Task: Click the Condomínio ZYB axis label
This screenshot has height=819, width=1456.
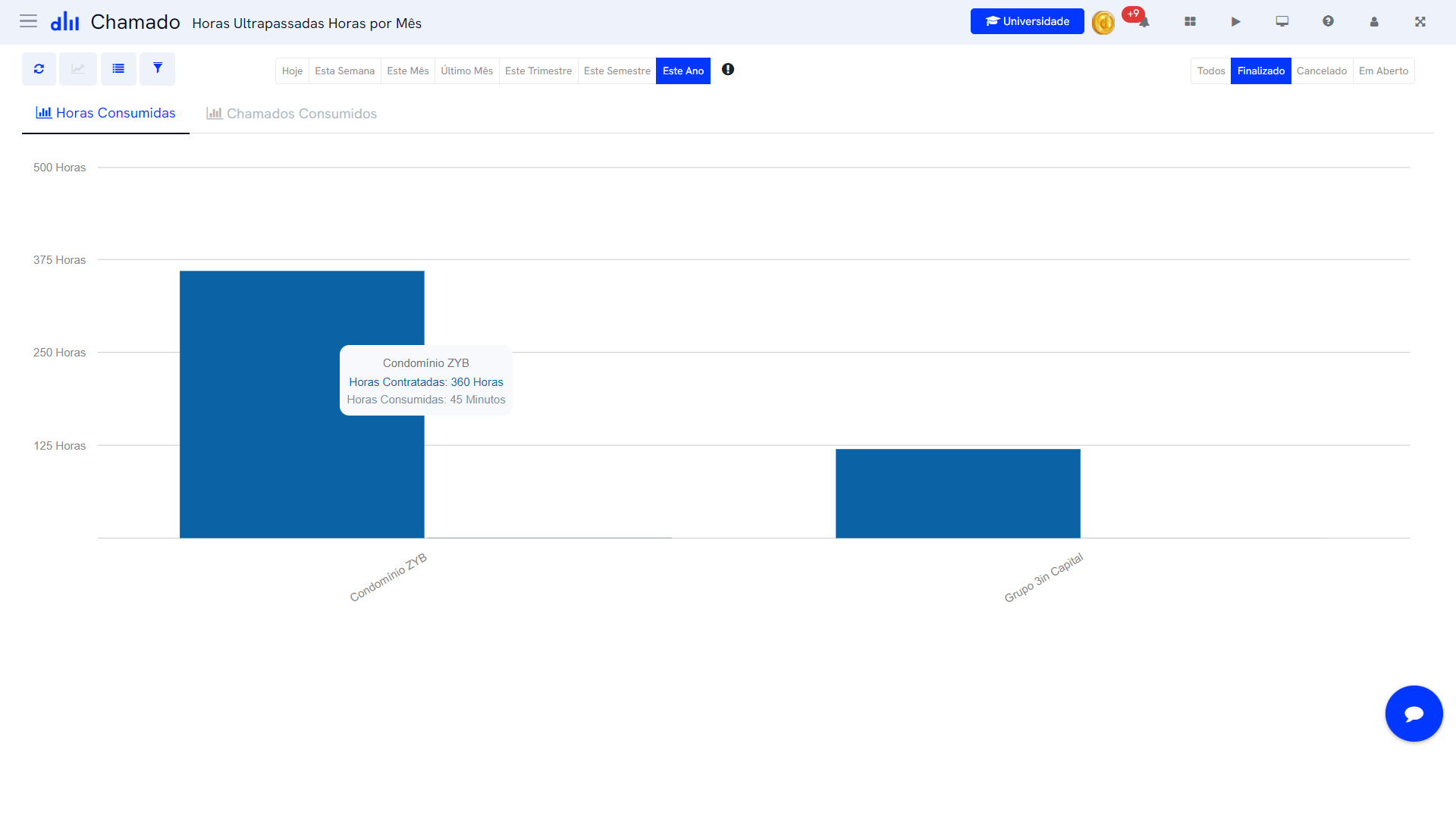Action: click(x=388, y=578)
